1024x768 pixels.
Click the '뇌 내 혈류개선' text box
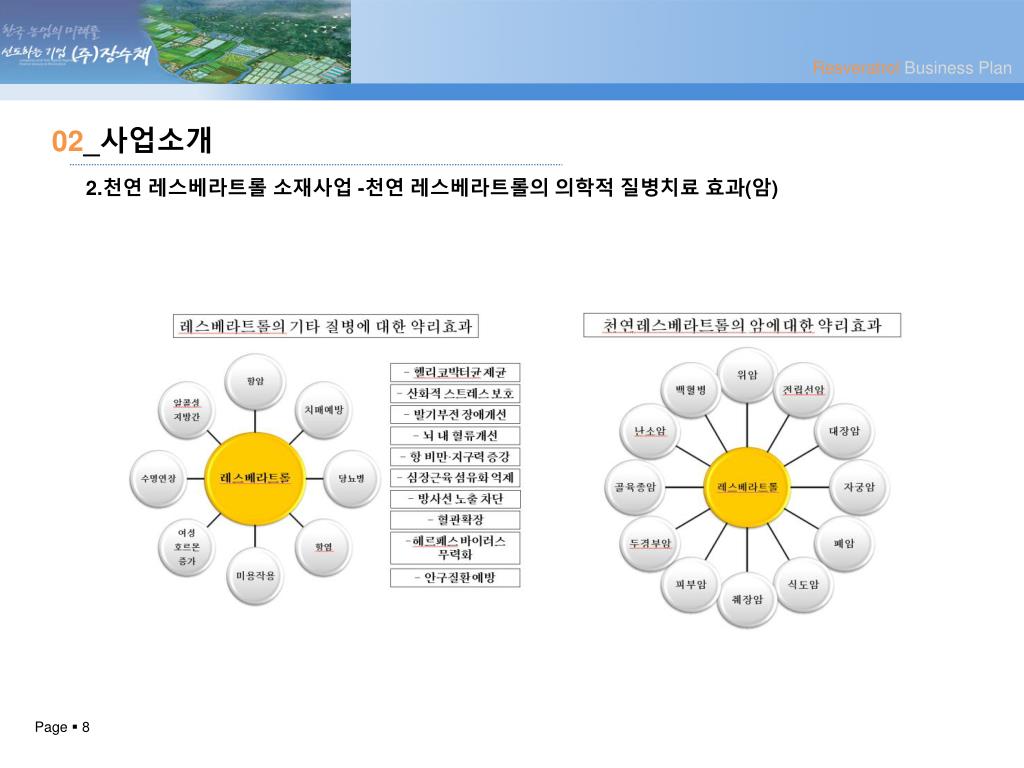coord(455,436)
